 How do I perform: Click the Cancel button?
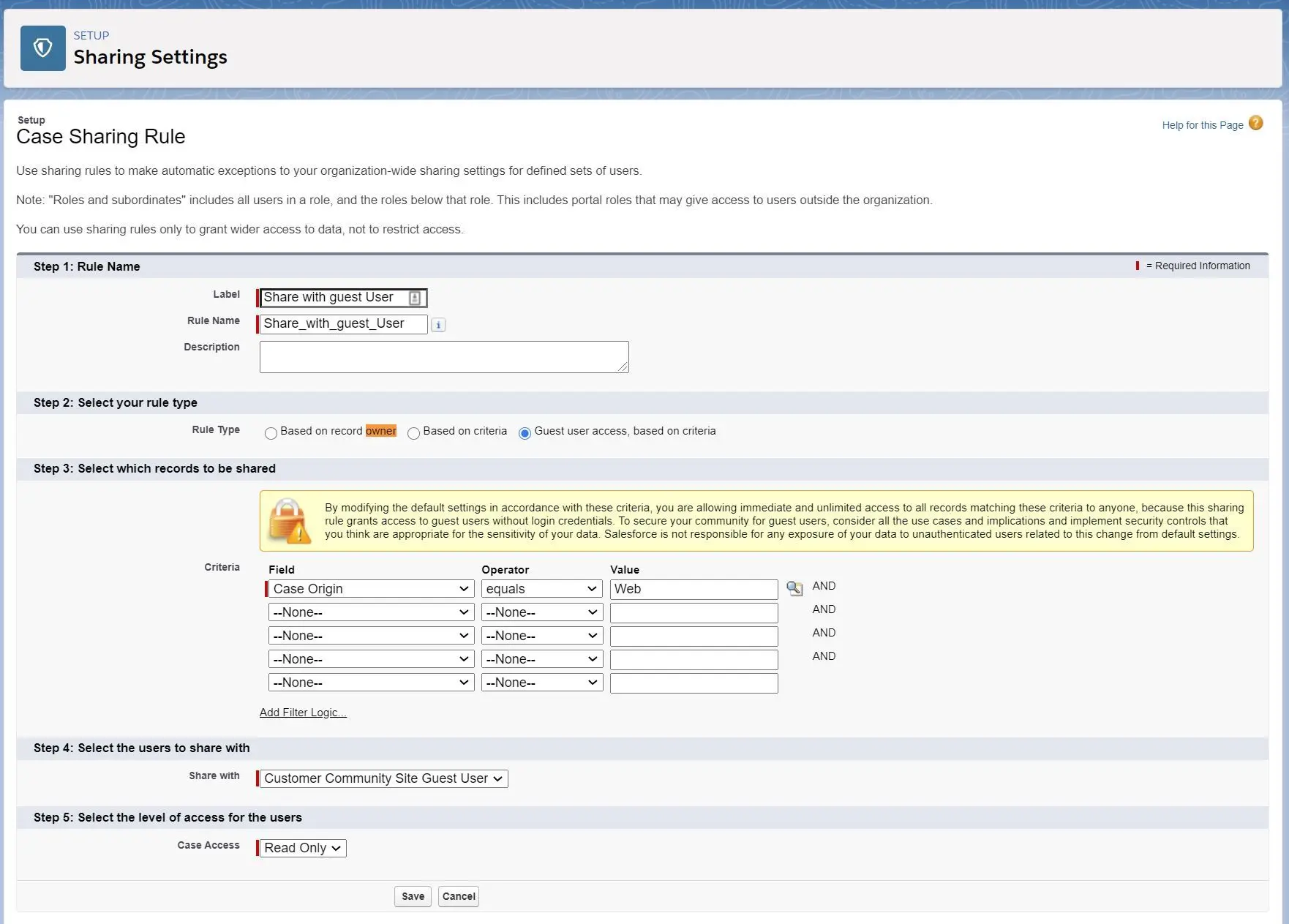tap(459, 896)
